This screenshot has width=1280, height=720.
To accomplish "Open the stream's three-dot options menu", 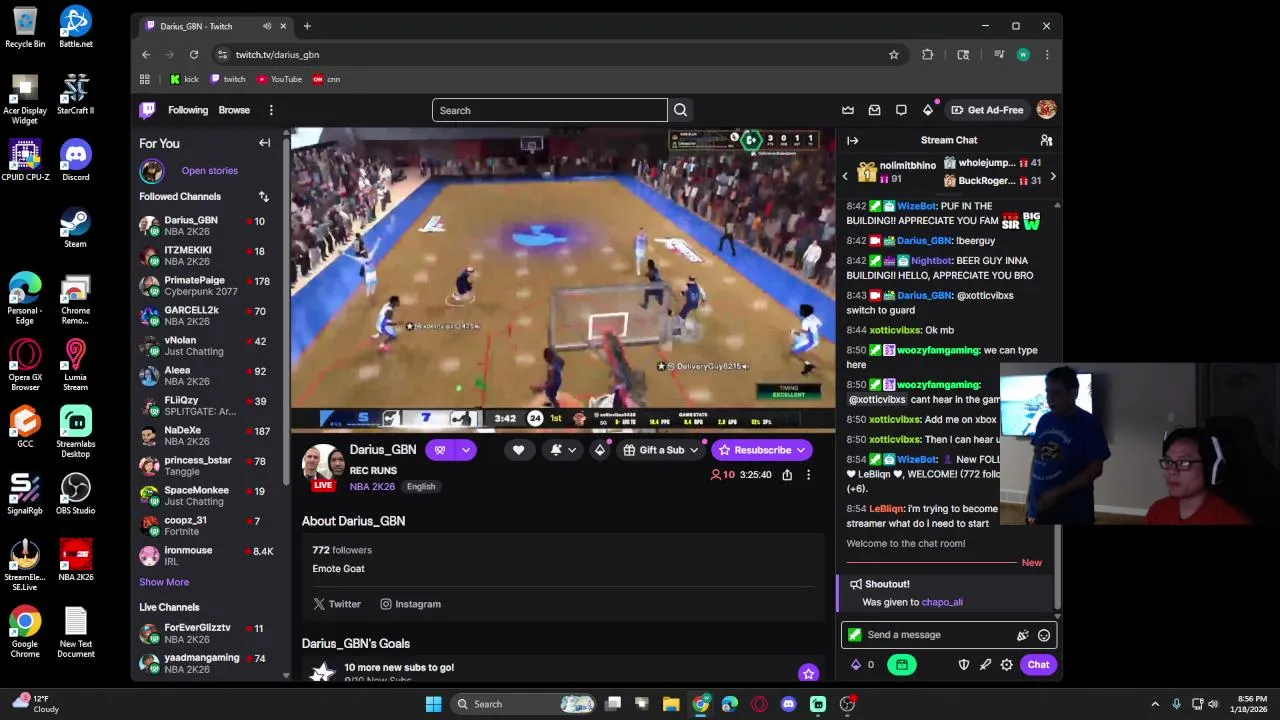I will [x=808, y=475].
